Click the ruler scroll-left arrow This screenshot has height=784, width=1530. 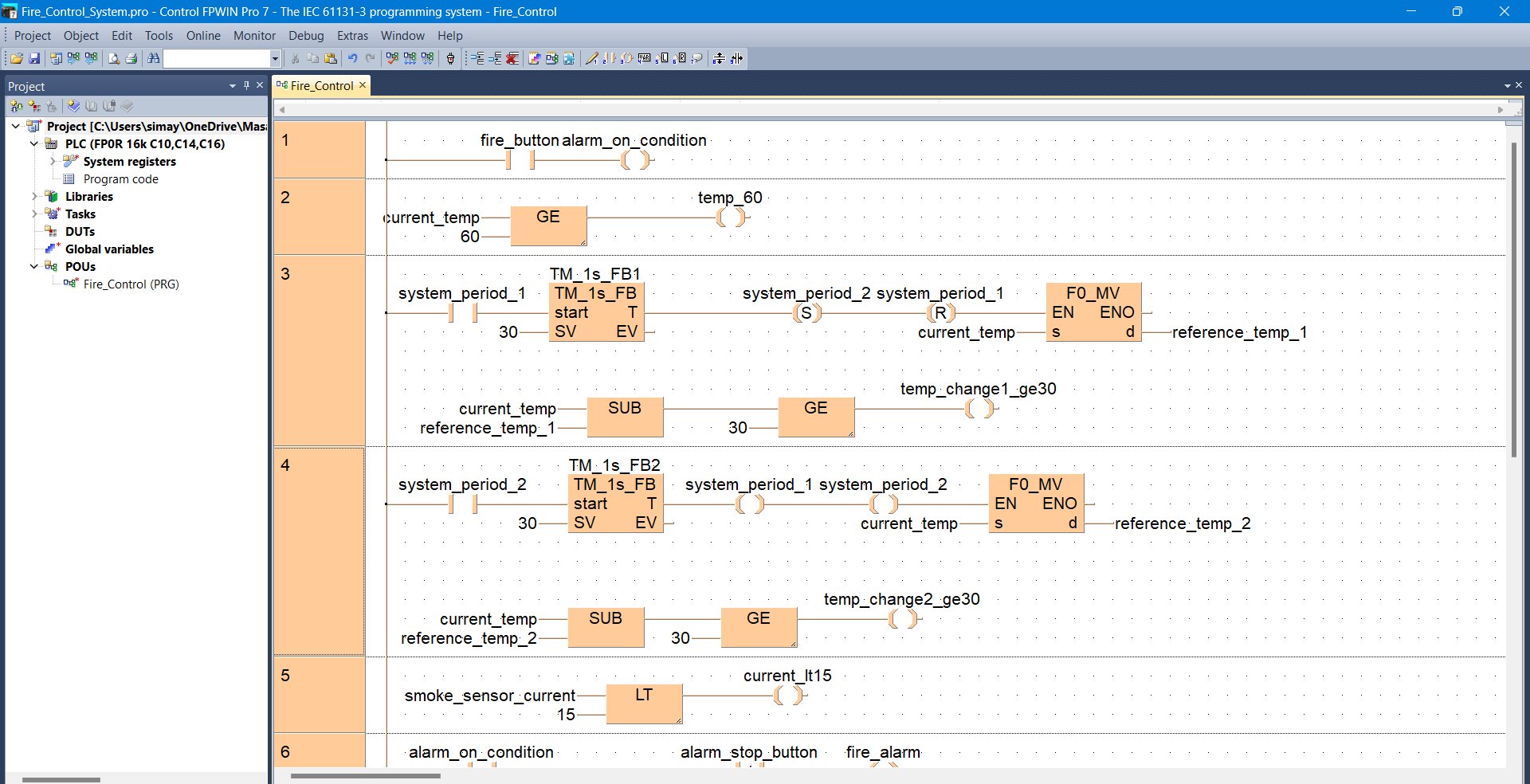coord(282,110)
